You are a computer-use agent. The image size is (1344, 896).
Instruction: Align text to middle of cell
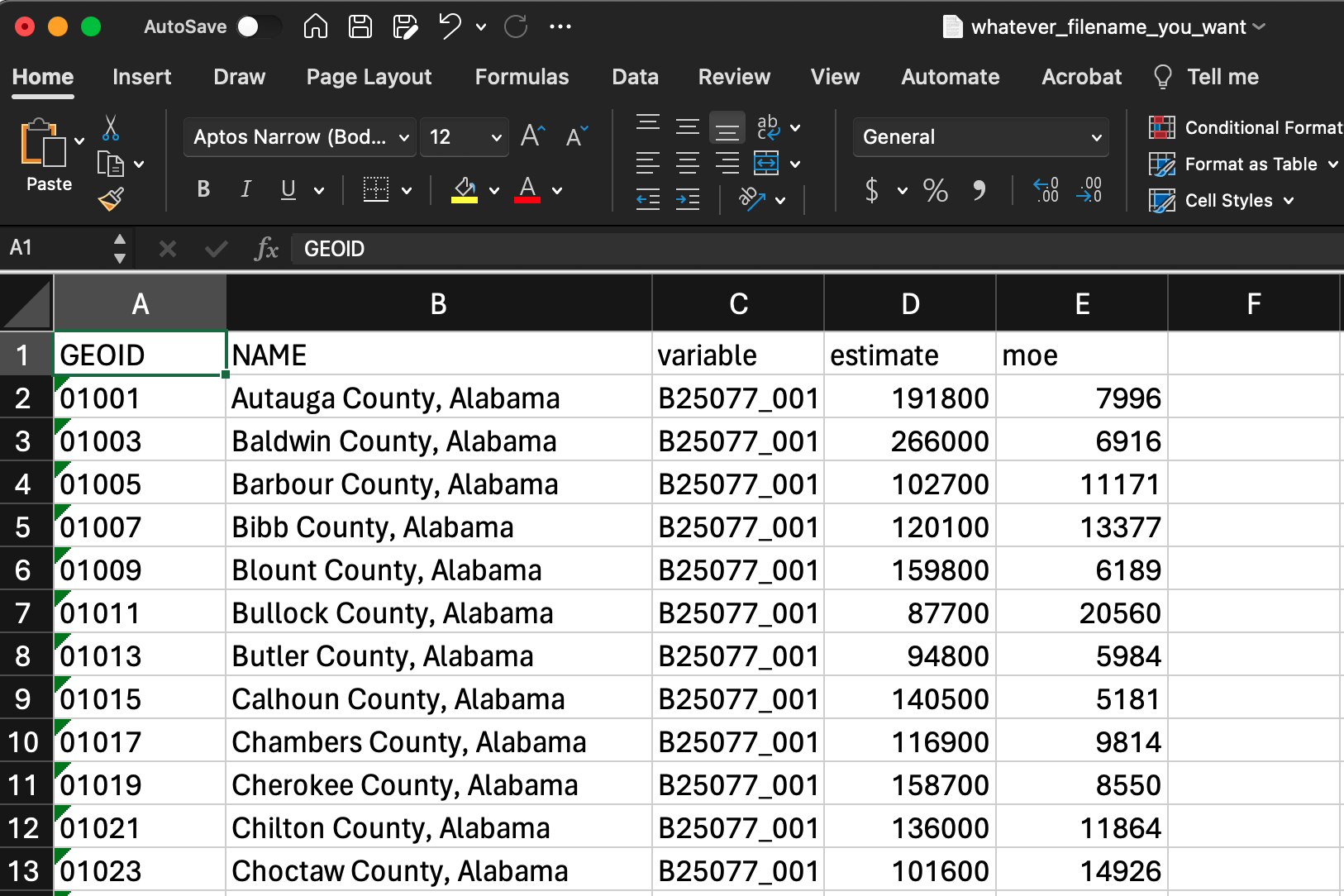[688, 126]
